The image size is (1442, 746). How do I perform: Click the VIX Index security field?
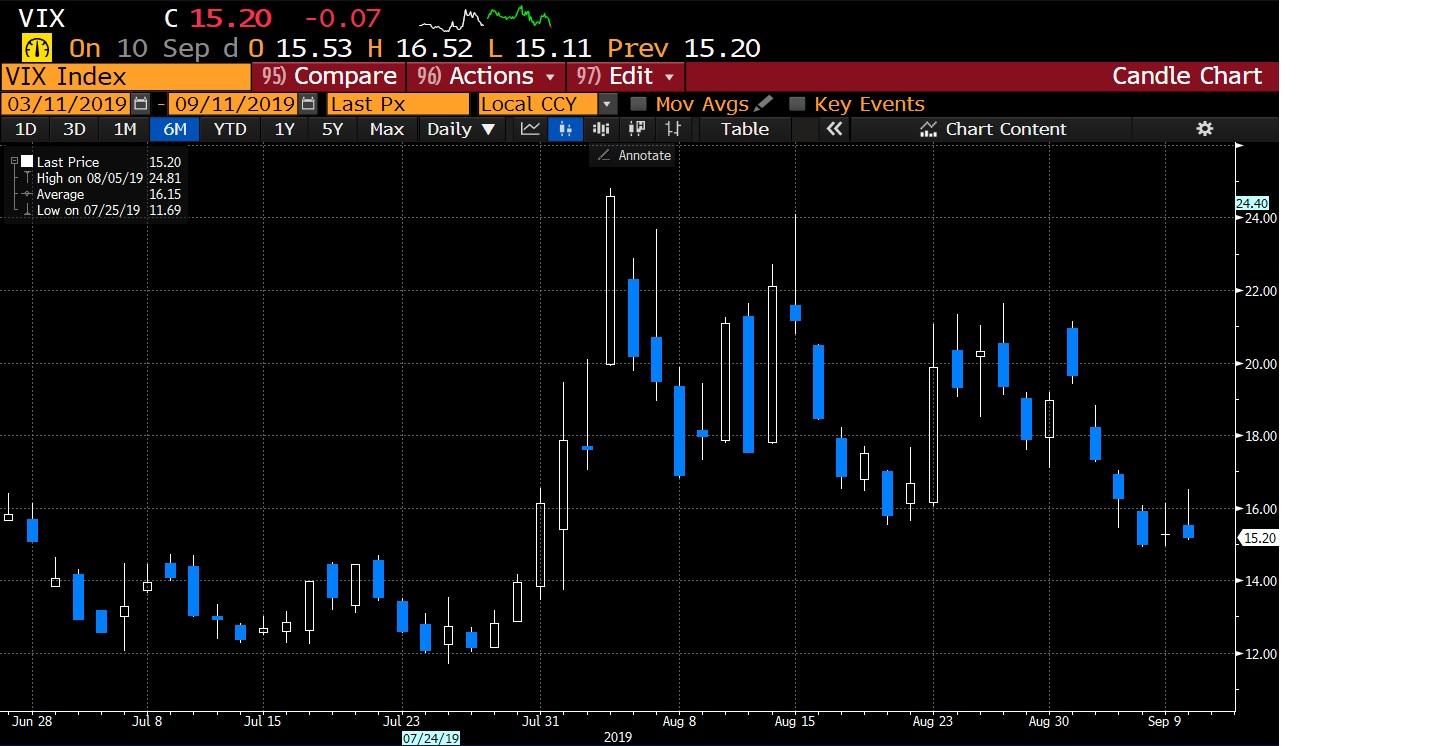click(x=126, y=76)
